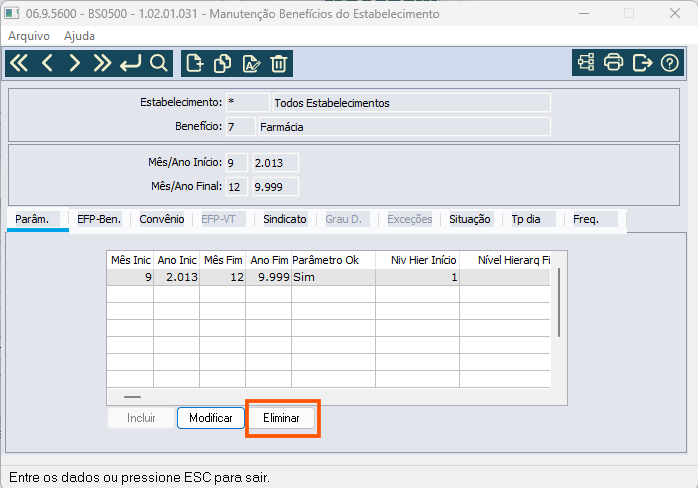Click the grid's vertical scrollbar
This screenshot has width=698, height=488.
tap(559, 303)
